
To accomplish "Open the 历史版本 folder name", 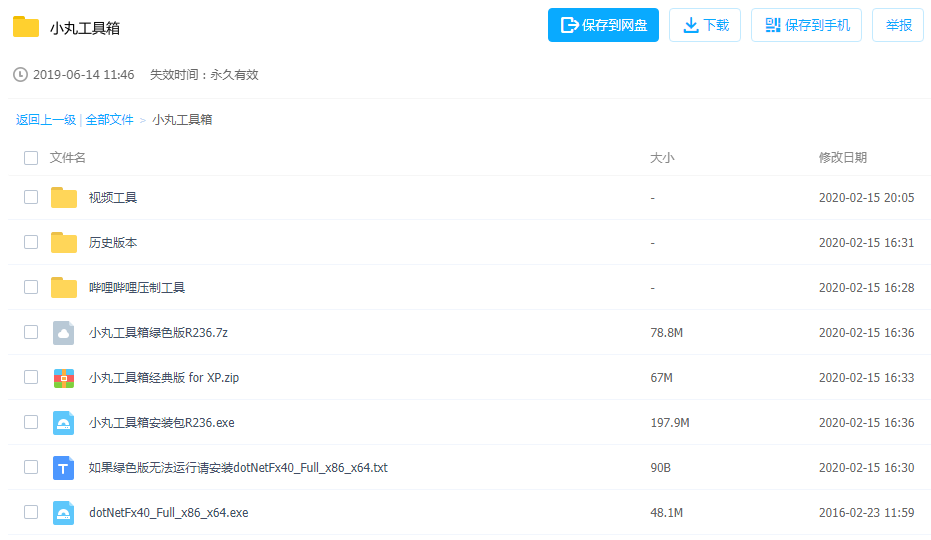I will coord(113,243).
